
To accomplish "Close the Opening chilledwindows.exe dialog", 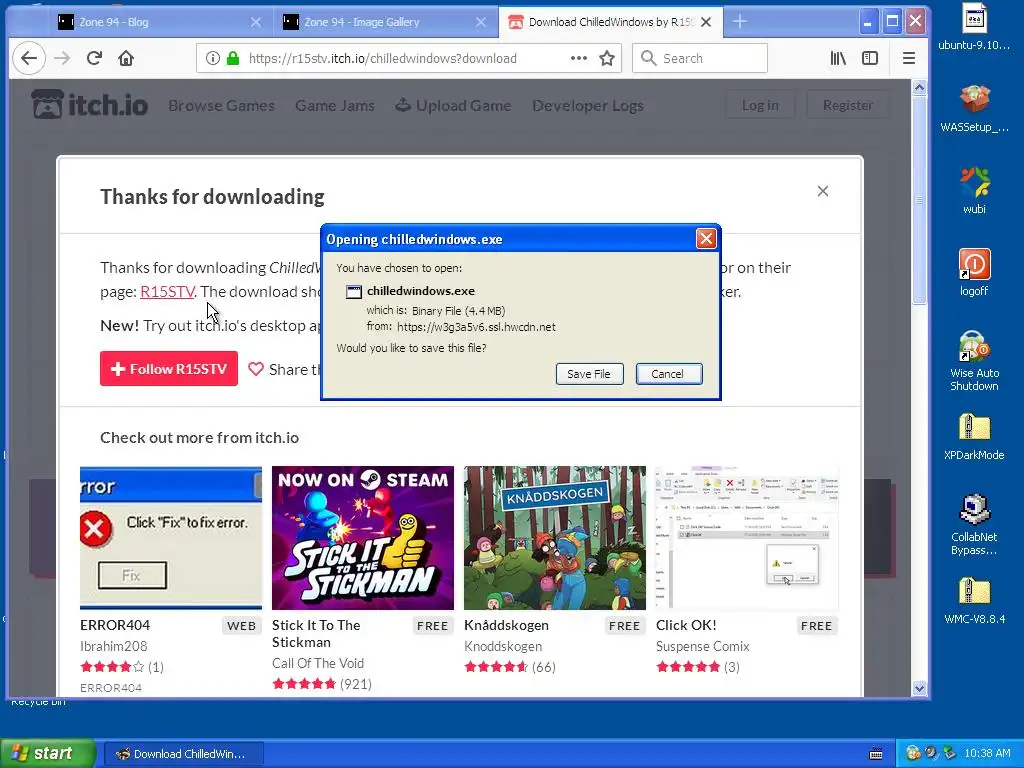I will (706, 239).
